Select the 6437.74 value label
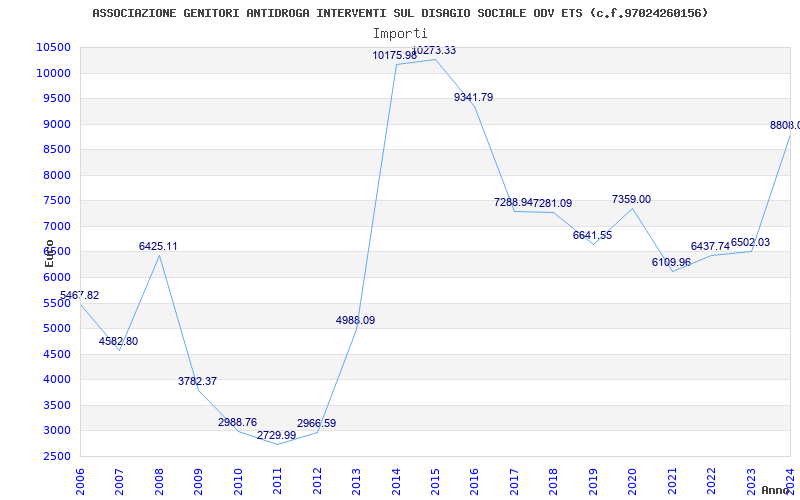Screen dimensions: 800x500 click(710, 246)
